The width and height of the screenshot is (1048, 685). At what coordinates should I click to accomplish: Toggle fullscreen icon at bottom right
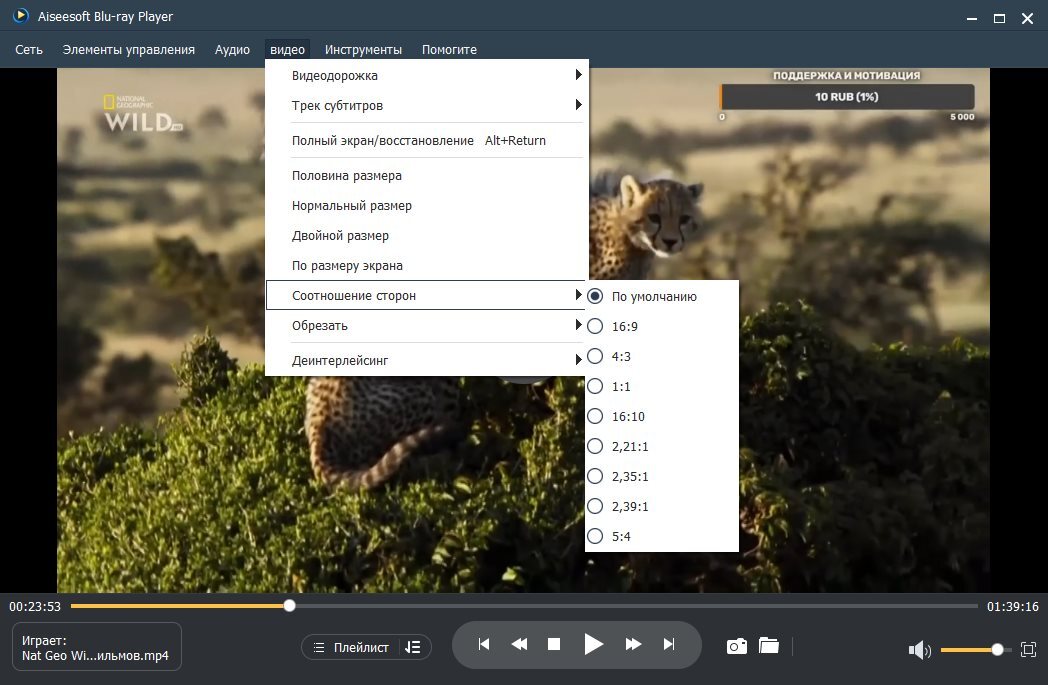[1029, 650]
